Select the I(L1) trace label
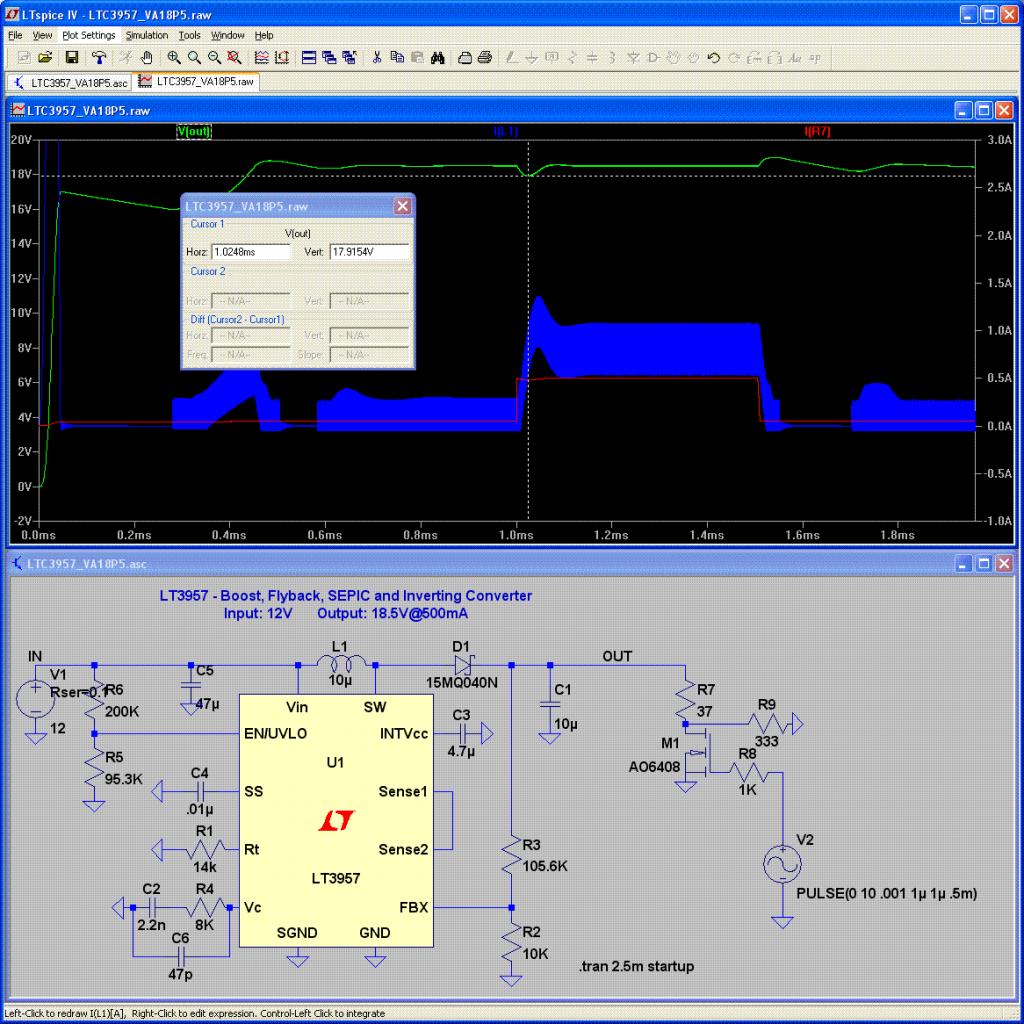The image size is (1024, 1024). click(506, 131)
